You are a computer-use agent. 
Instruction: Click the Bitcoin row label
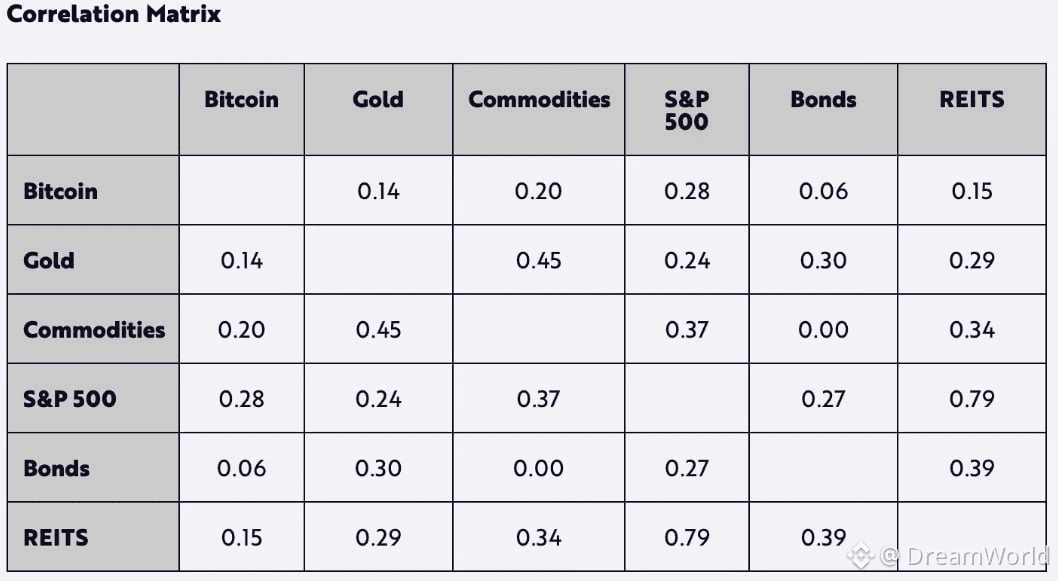click(x=61, y=191)
